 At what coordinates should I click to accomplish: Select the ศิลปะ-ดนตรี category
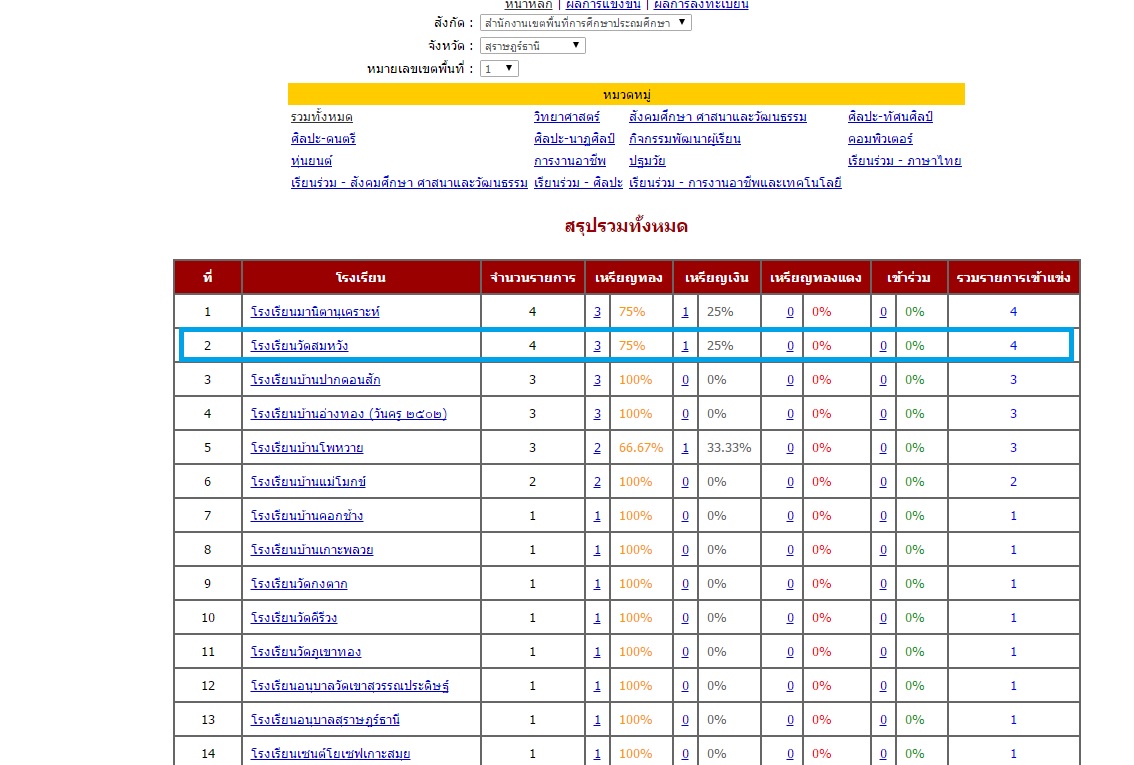(323, 139)
